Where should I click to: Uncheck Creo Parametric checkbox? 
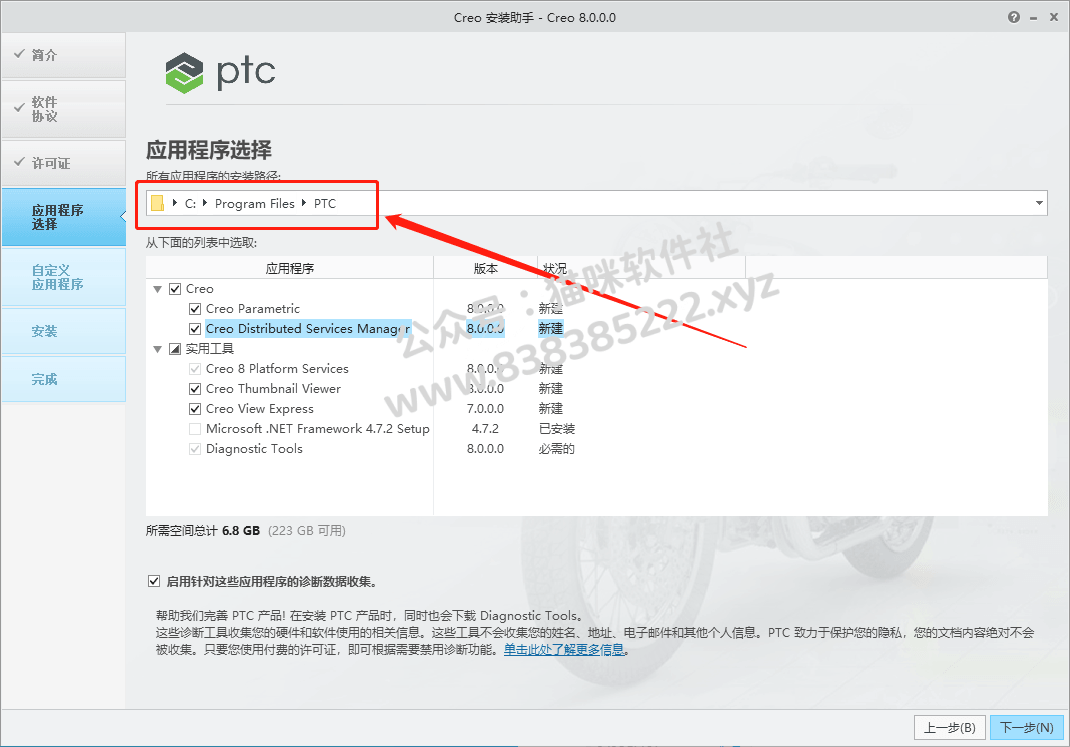195,309
